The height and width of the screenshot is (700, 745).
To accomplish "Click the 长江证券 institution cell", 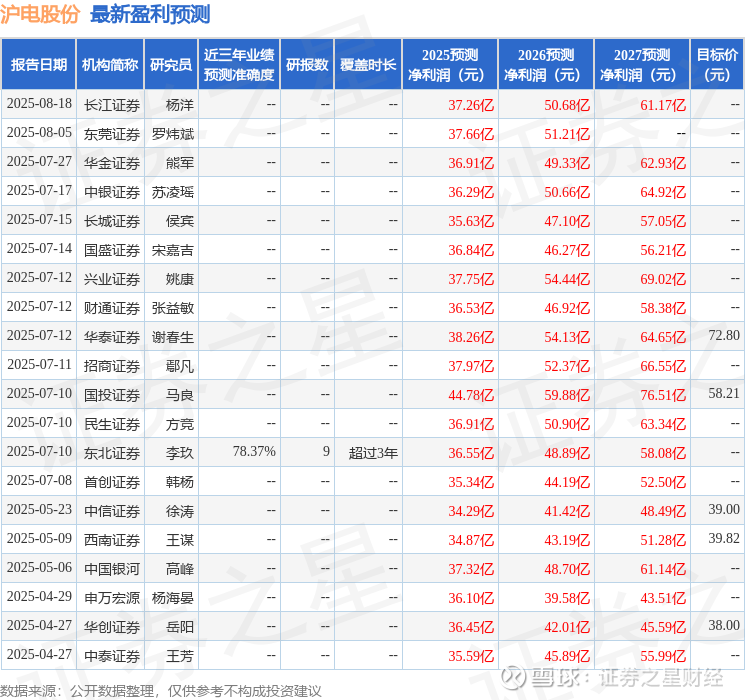I will [x=112, y=105].
